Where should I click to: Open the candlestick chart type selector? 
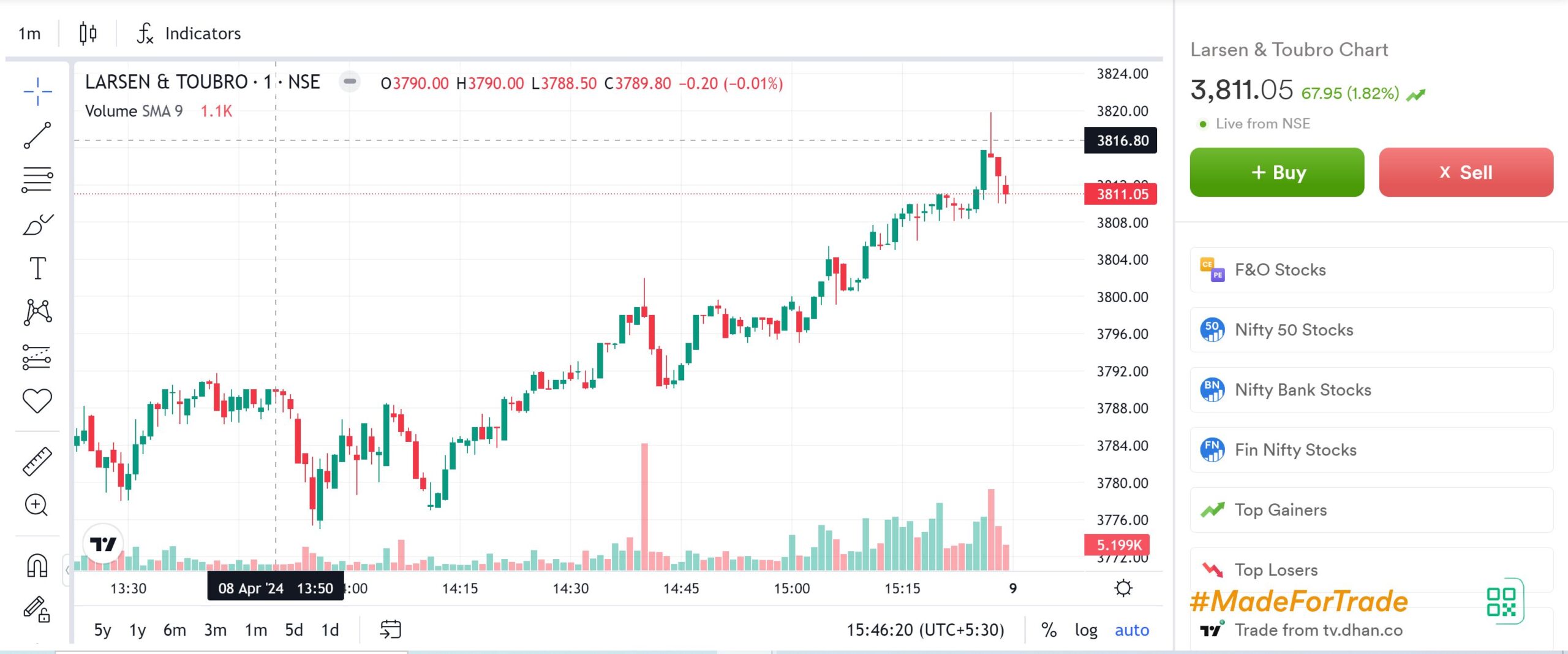click(x=88, y=34)
